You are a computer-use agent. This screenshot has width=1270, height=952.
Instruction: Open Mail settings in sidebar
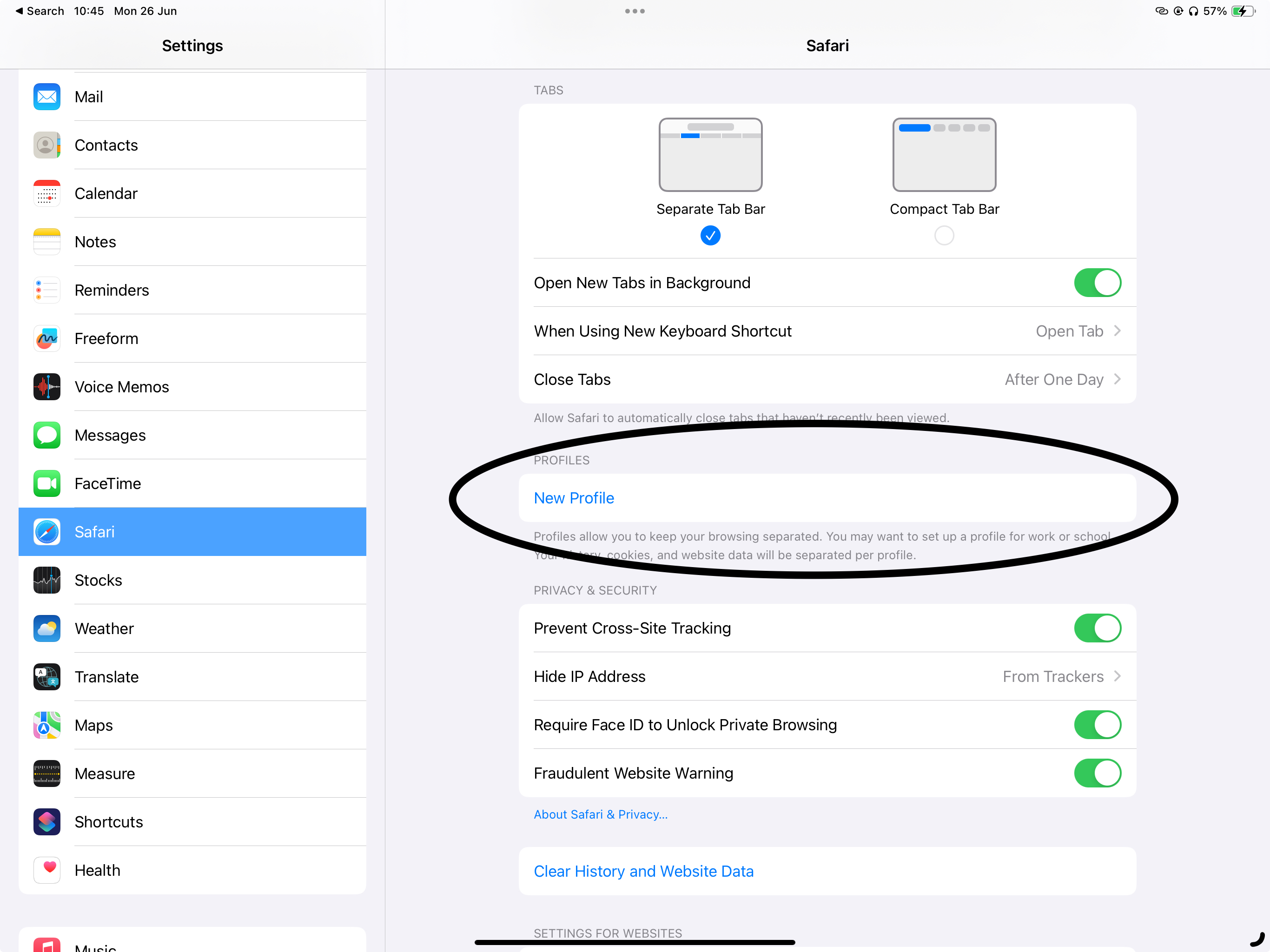(192, 97)
